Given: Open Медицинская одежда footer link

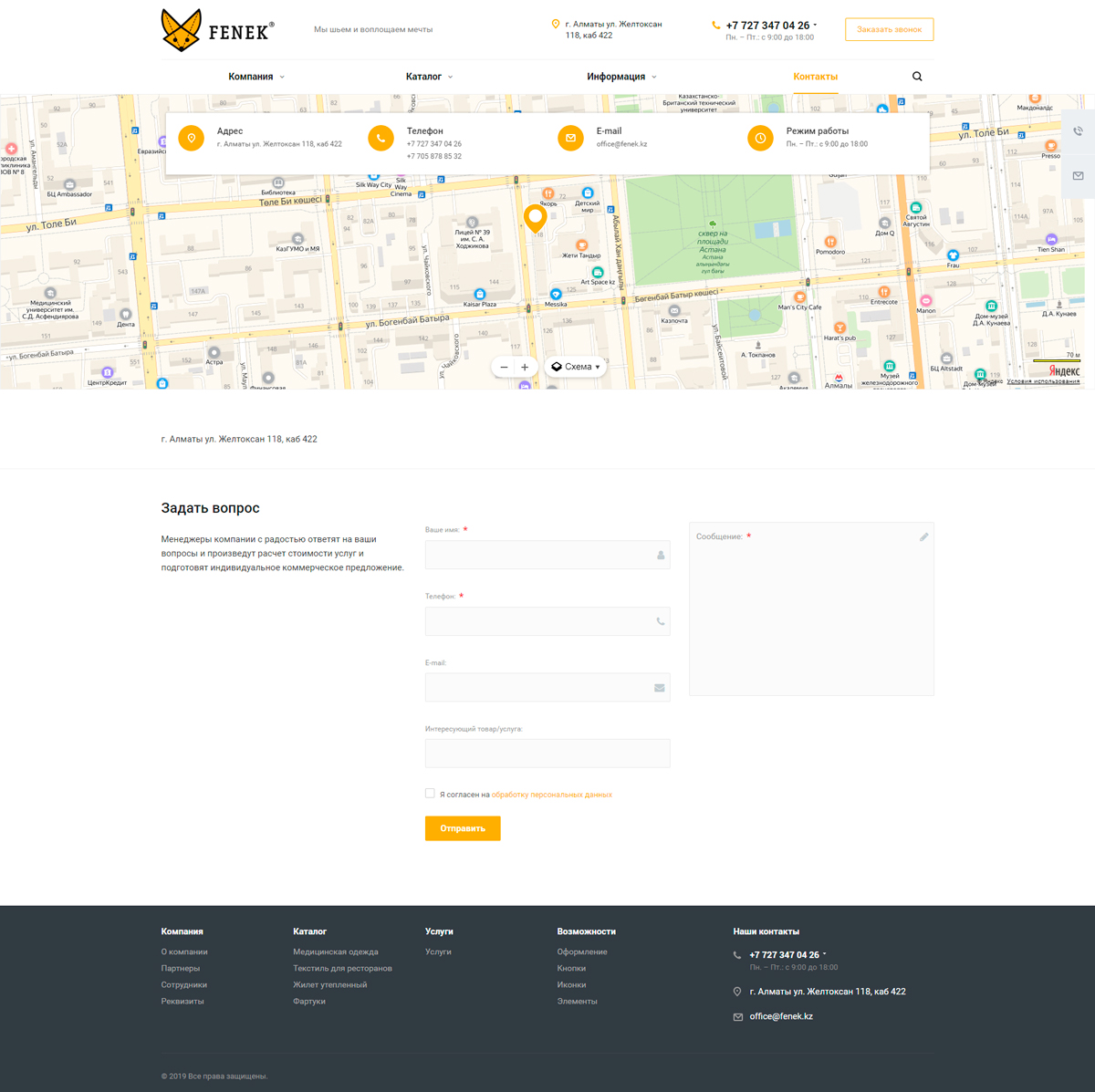Looking at the screenshot, I should tap(335, 952).
